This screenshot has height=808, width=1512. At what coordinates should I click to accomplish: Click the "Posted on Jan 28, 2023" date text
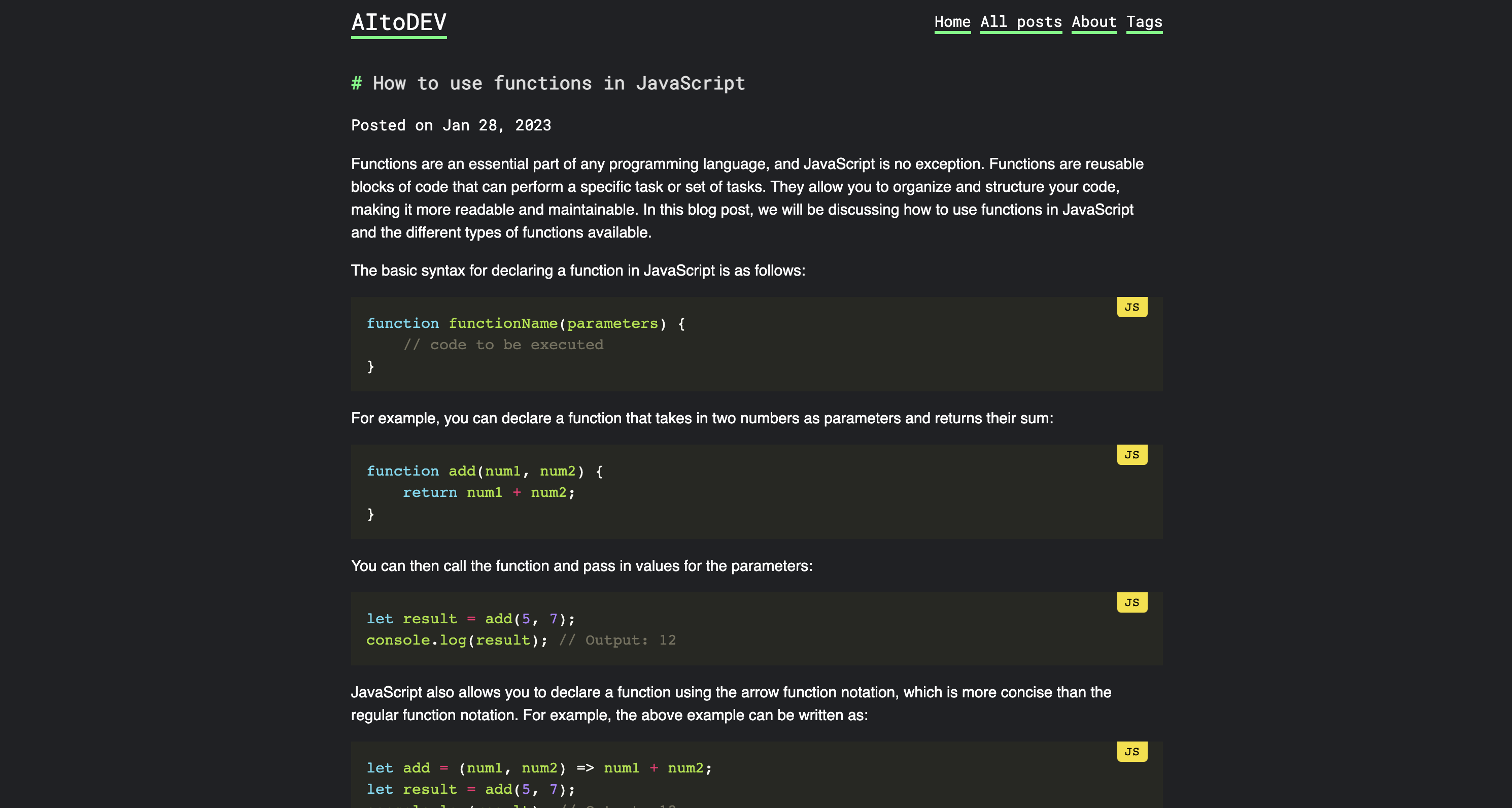[451, 125]
